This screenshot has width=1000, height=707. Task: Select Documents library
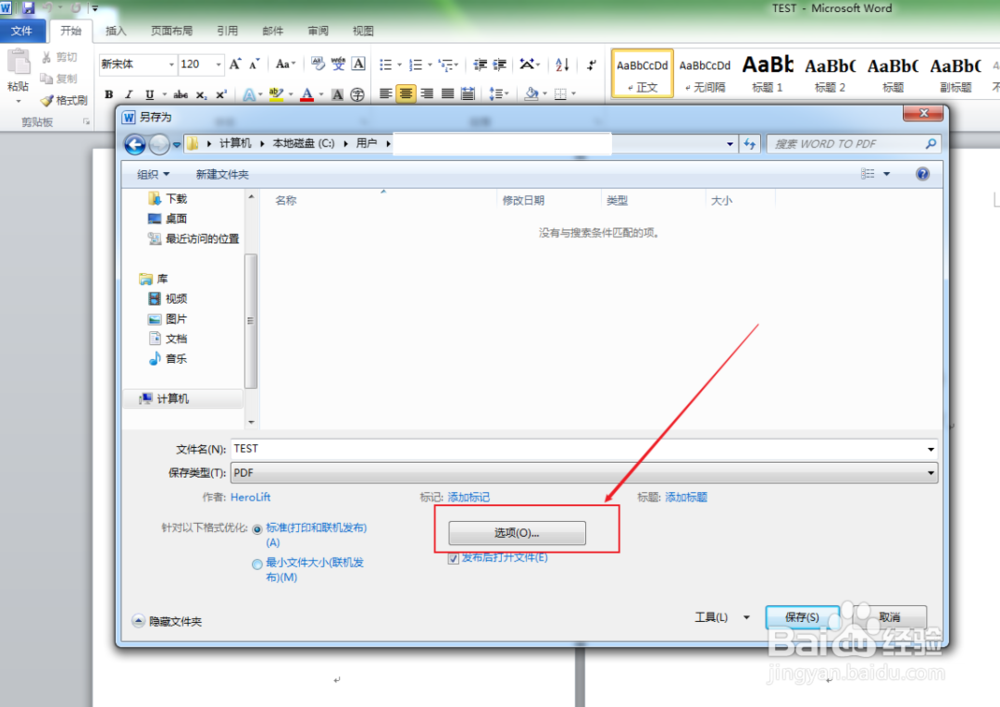point(168,339)
